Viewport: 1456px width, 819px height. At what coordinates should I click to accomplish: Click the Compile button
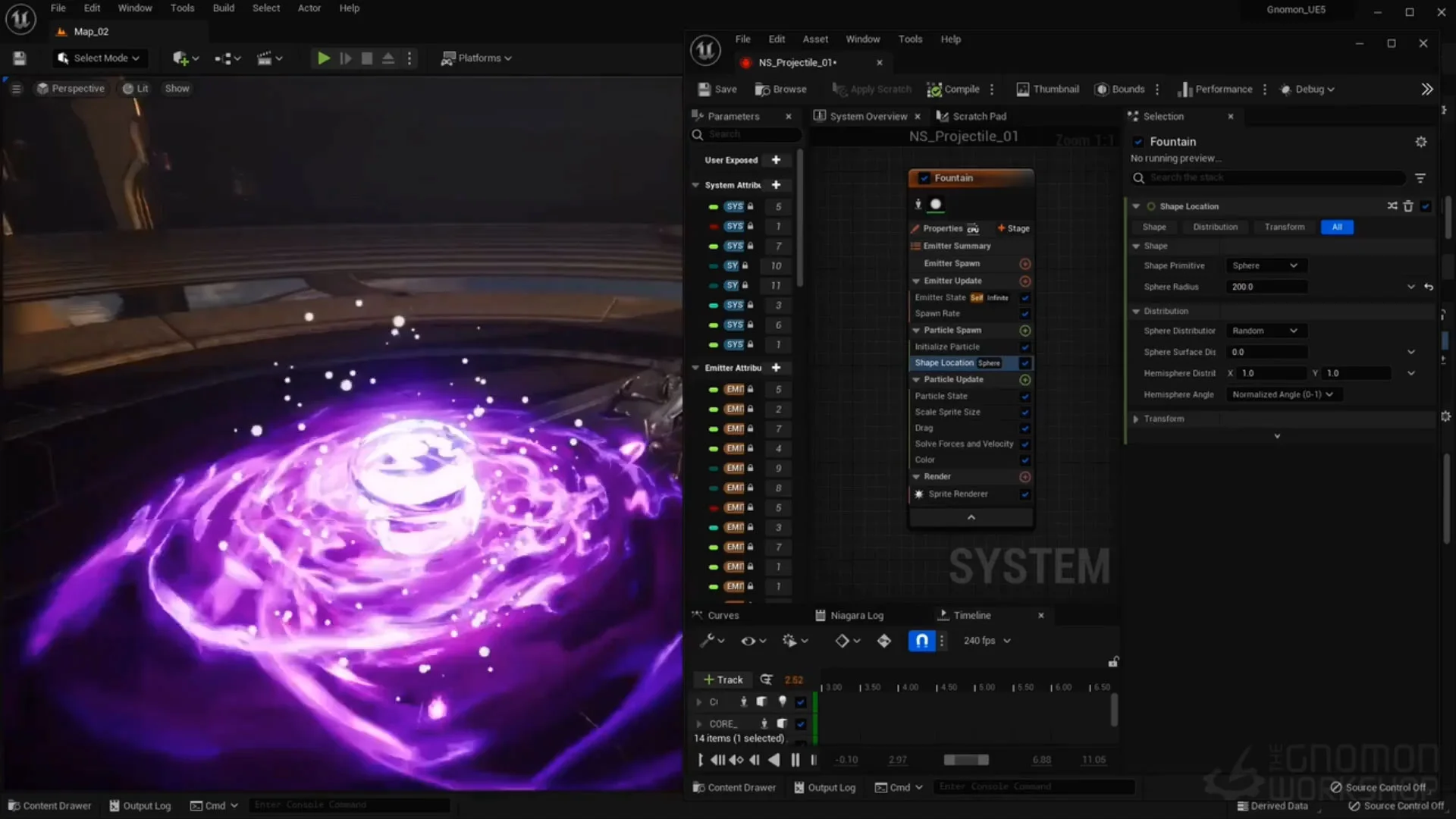click(x=953, y=89)
